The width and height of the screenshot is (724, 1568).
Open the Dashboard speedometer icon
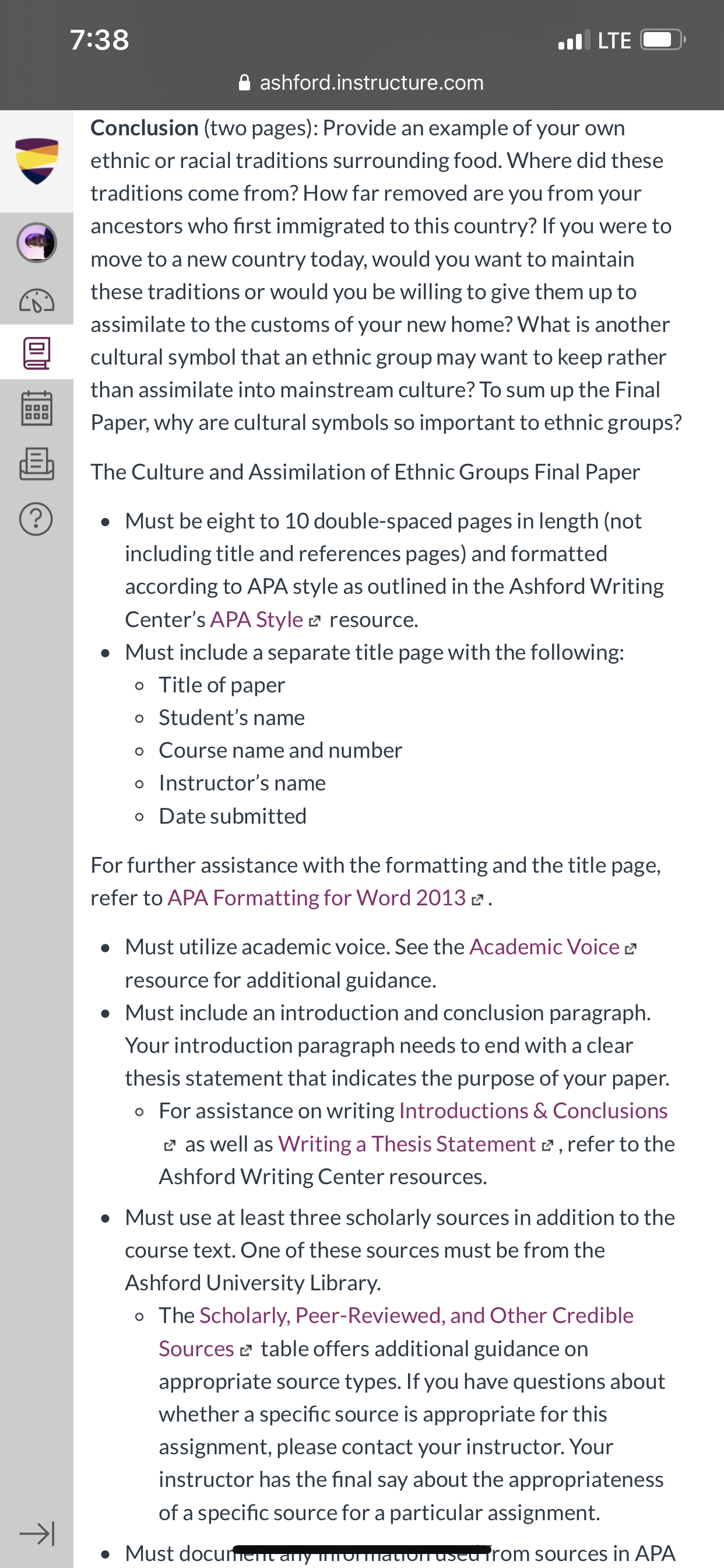tap(37, 300)
